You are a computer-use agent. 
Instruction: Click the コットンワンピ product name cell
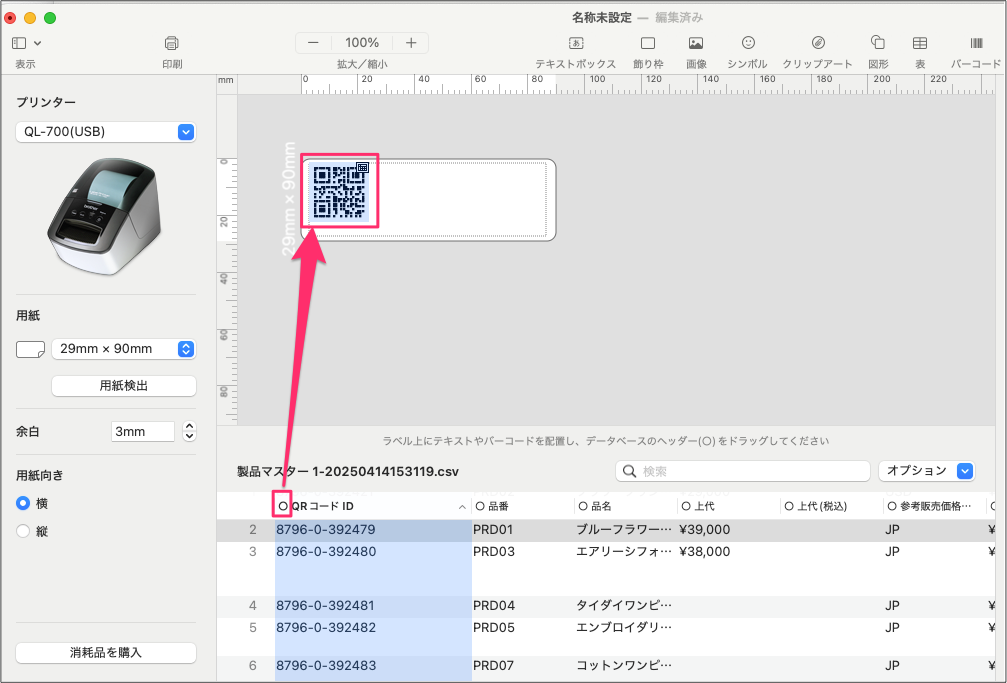624,666
